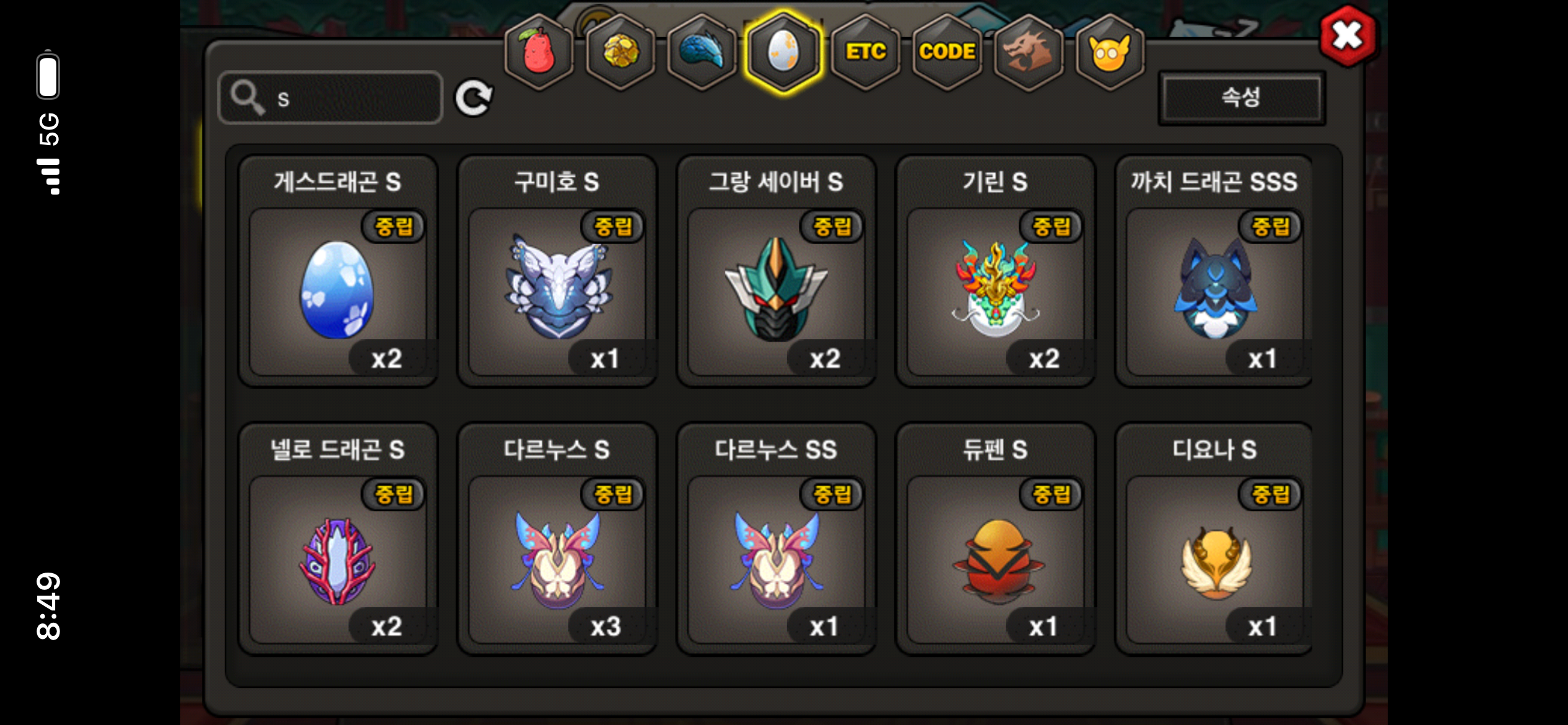This screenshot has width=1568, height=725.
Task: Switch to the CODE tab
Action: pyautogui.click(x=947, y=52)
